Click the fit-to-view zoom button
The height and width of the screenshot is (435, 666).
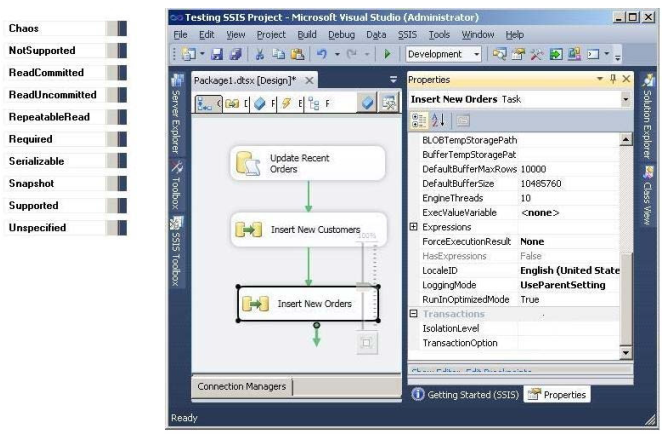click(367, 342)
